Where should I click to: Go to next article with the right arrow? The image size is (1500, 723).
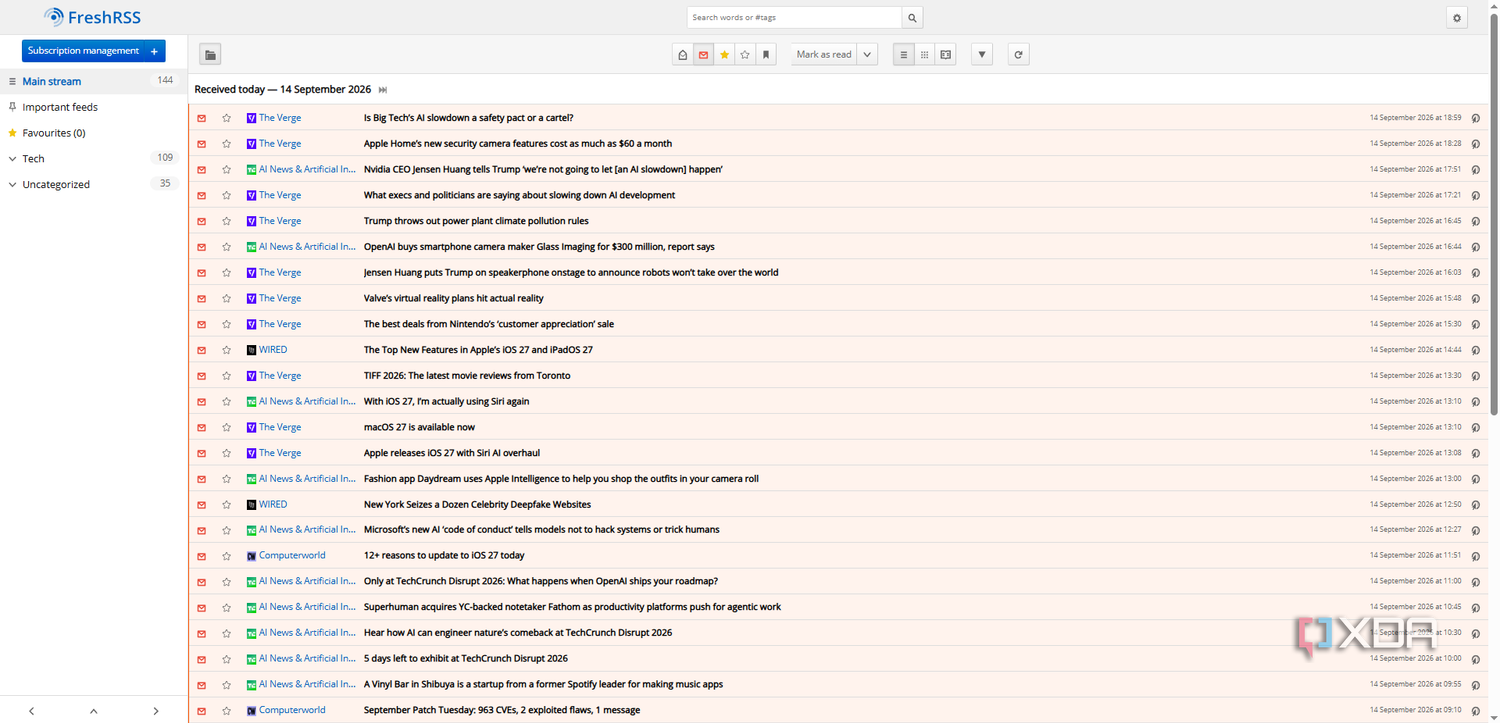point(156,711)
